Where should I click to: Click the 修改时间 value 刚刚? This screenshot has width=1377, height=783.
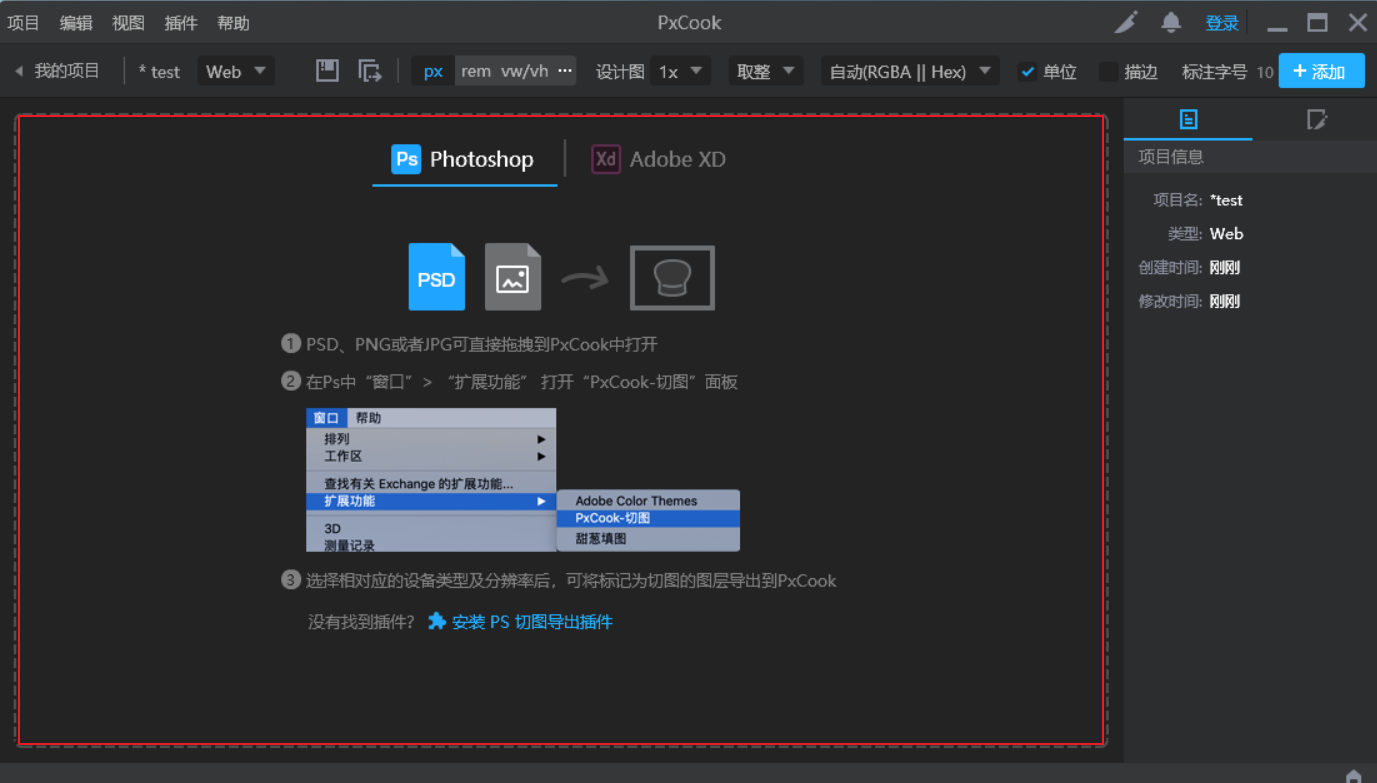(x=1224, y=301)
